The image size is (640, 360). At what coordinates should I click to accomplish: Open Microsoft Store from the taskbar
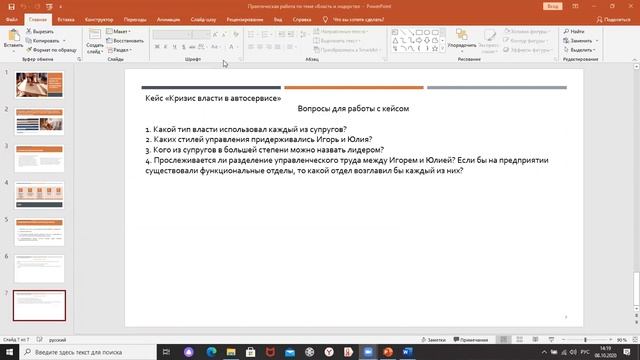pyautogui.click(x=251, y=352)
